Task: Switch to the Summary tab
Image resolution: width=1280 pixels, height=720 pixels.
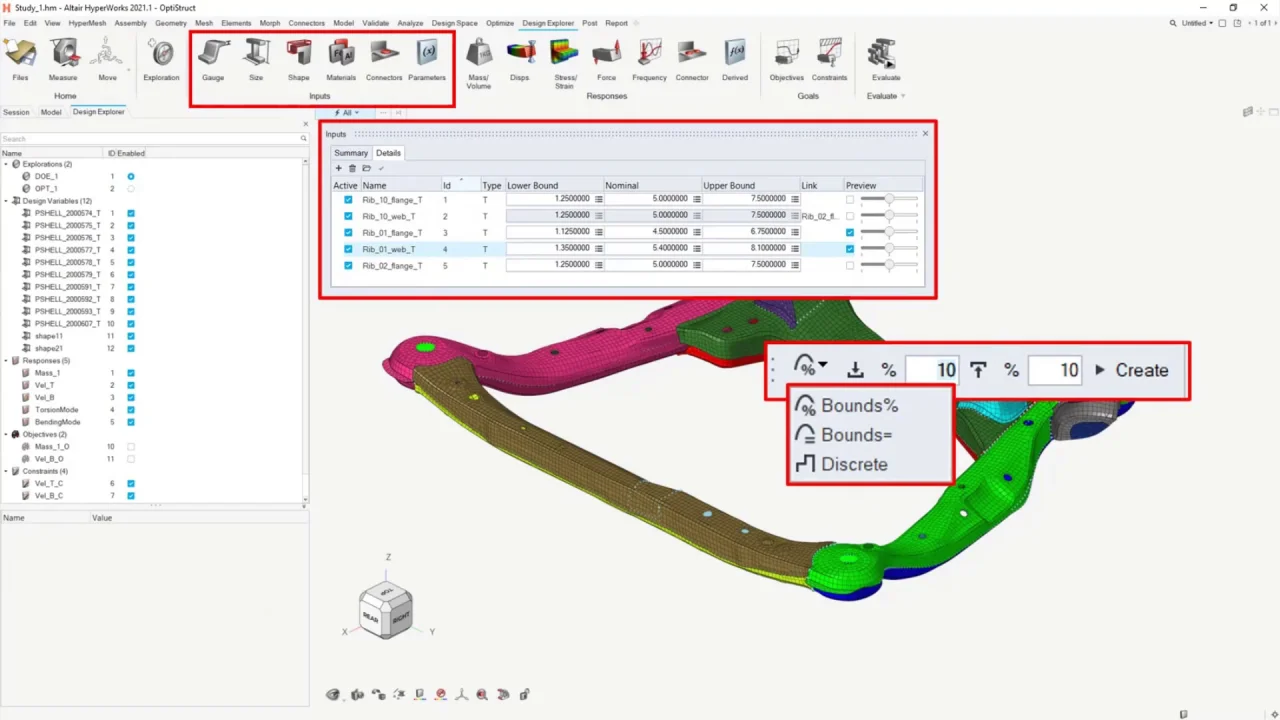Action: (x=351, y=153)
